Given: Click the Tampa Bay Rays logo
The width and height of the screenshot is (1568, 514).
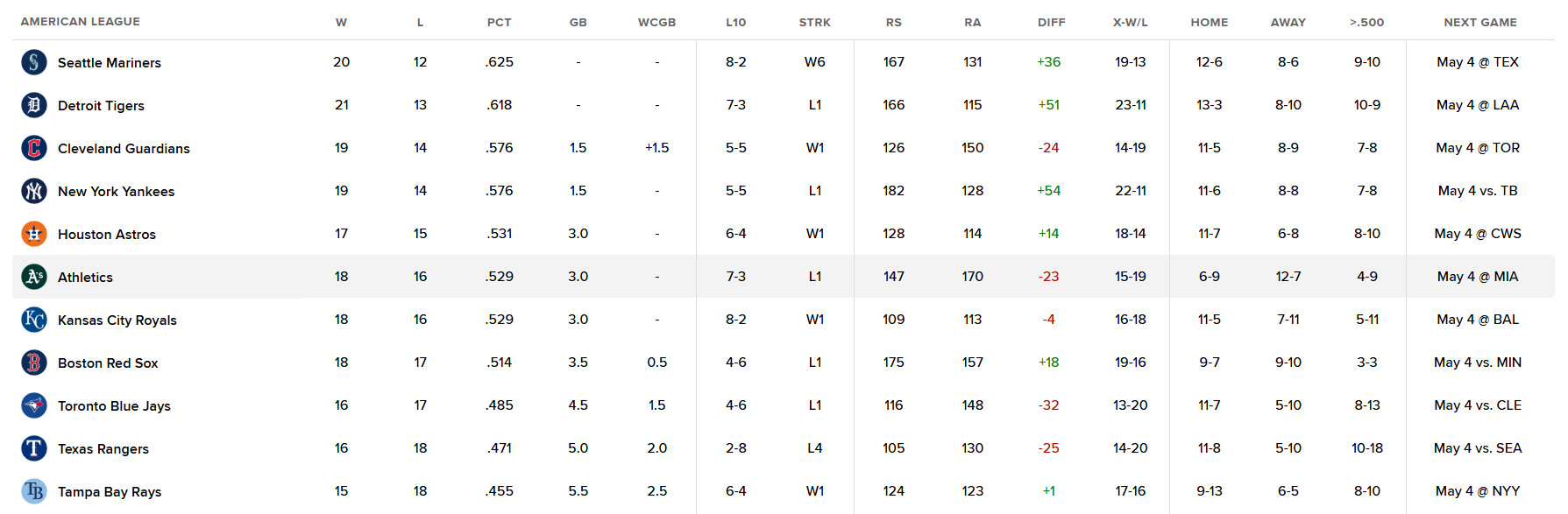Looking at the screenshot, I should (x=34, y=491).
